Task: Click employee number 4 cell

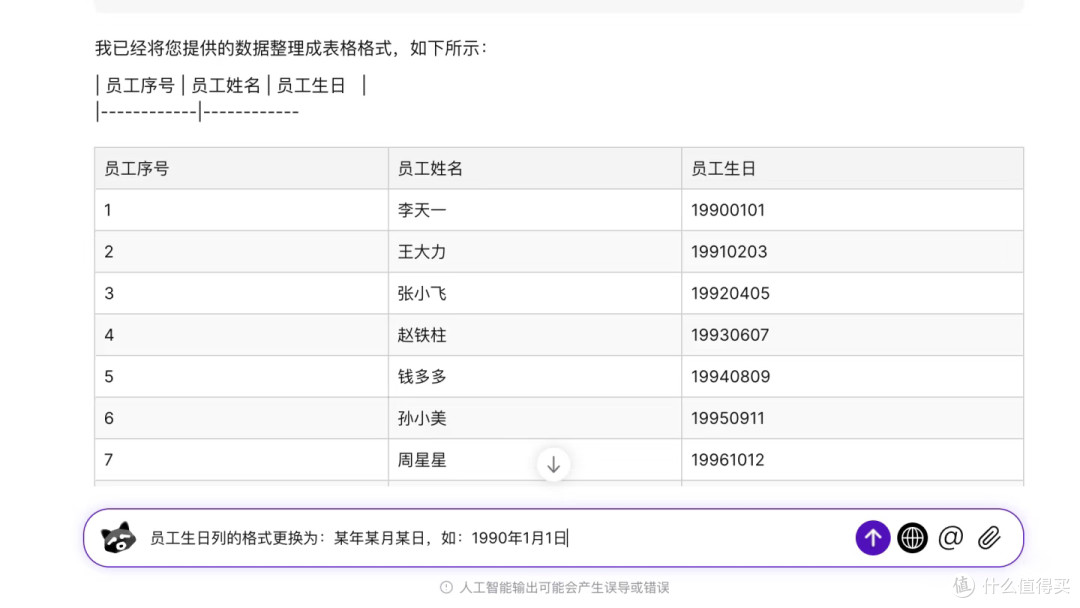Action: [241, 335]
